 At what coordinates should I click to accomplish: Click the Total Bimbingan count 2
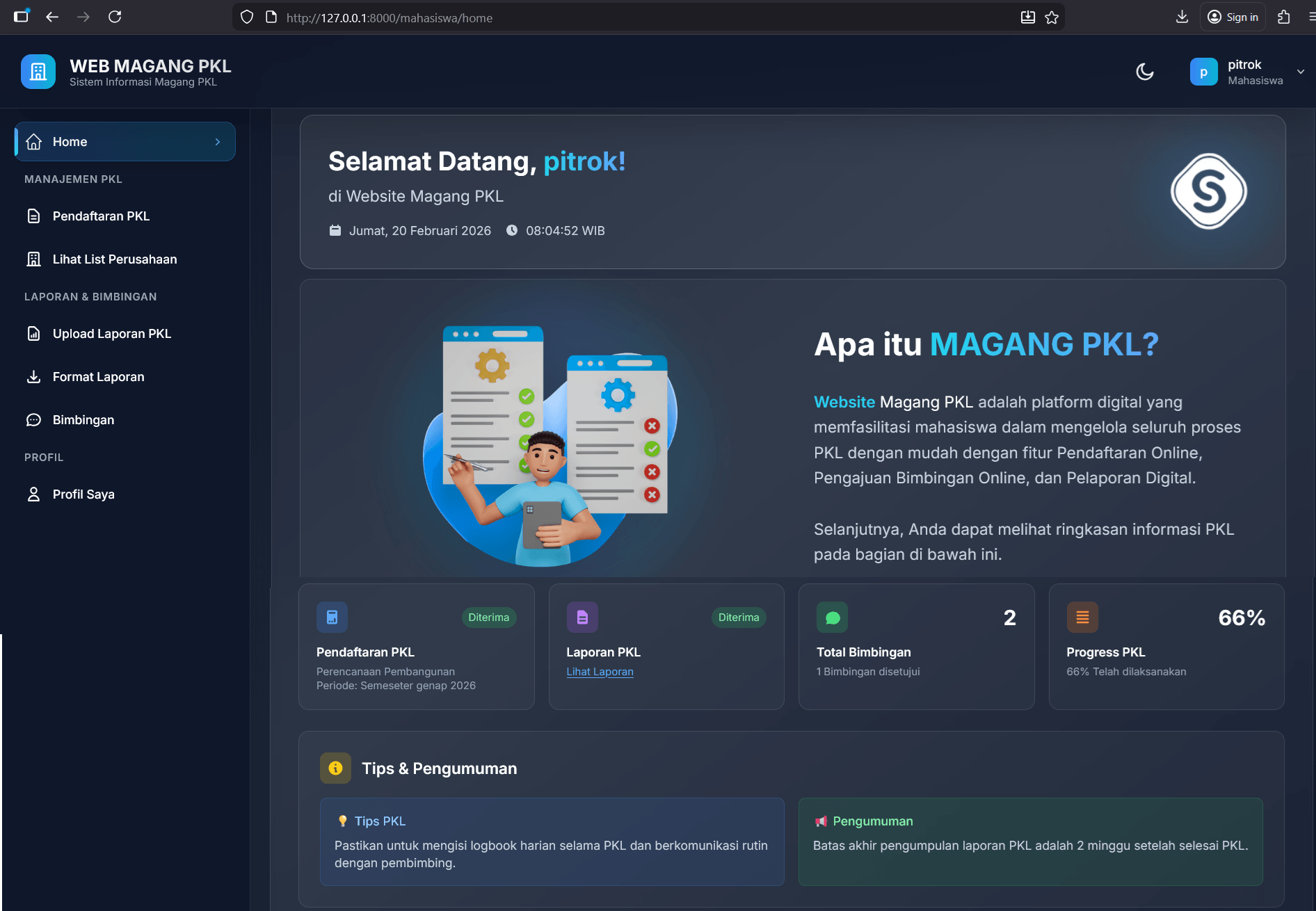tap(1009, 618)
